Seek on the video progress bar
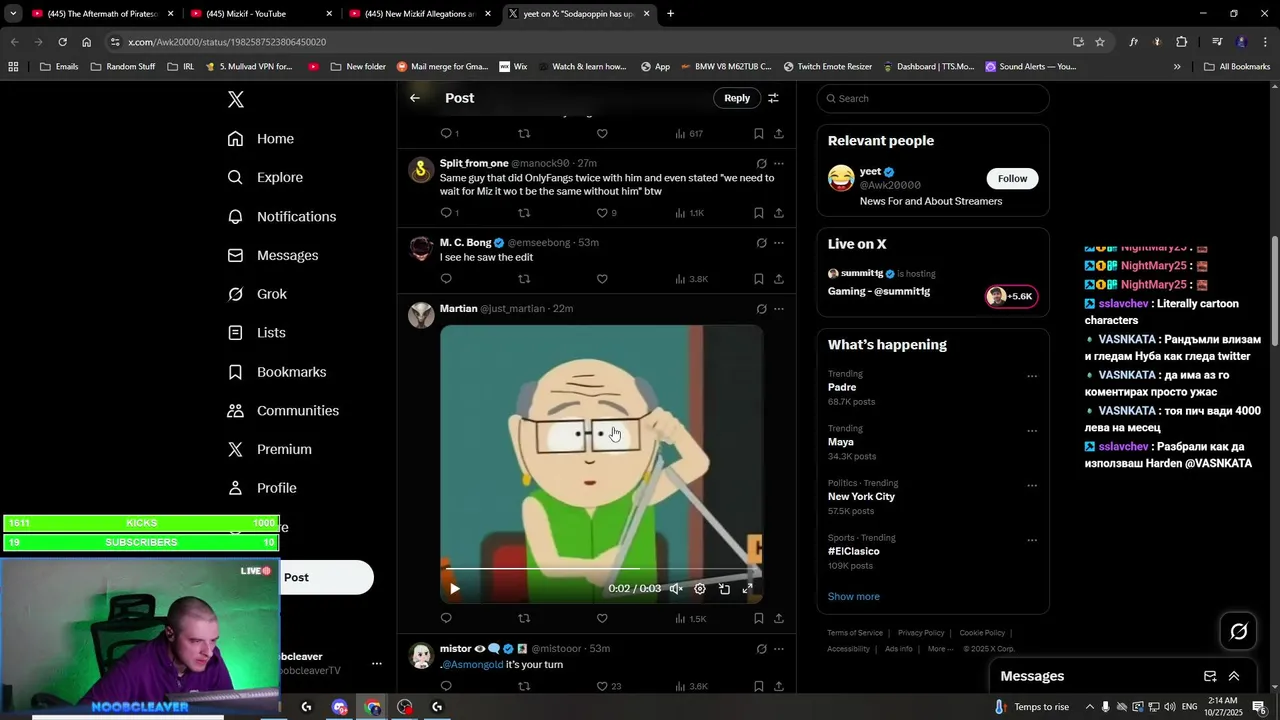 pos(600,569)
